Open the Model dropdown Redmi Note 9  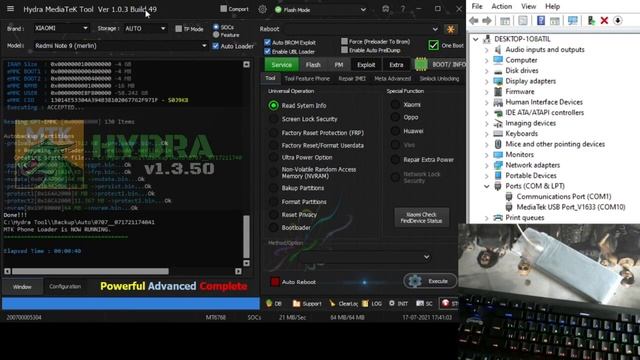point(120,46)
